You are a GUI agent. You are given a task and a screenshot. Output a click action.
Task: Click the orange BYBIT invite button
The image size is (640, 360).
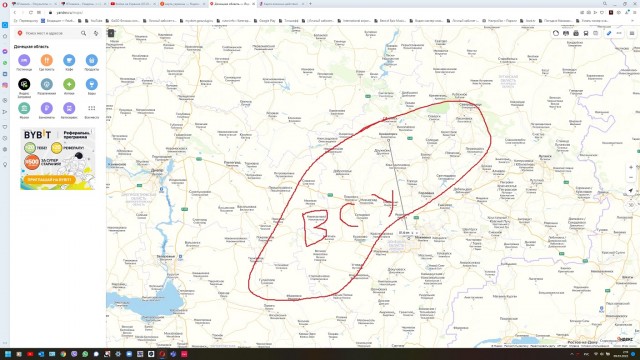pos(49,180)
